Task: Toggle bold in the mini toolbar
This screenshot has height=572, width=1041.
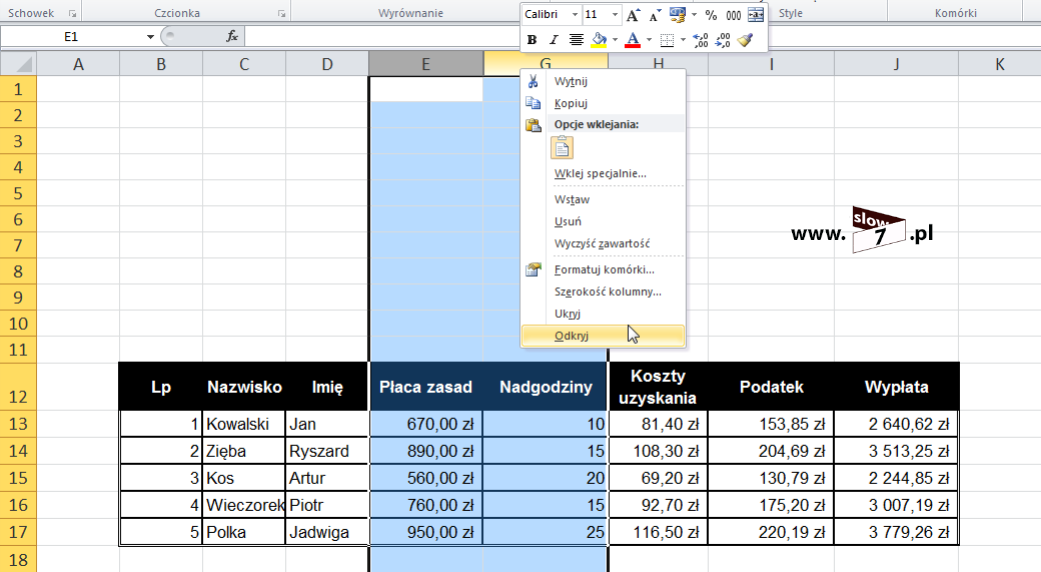Action: tap(532, 40)
